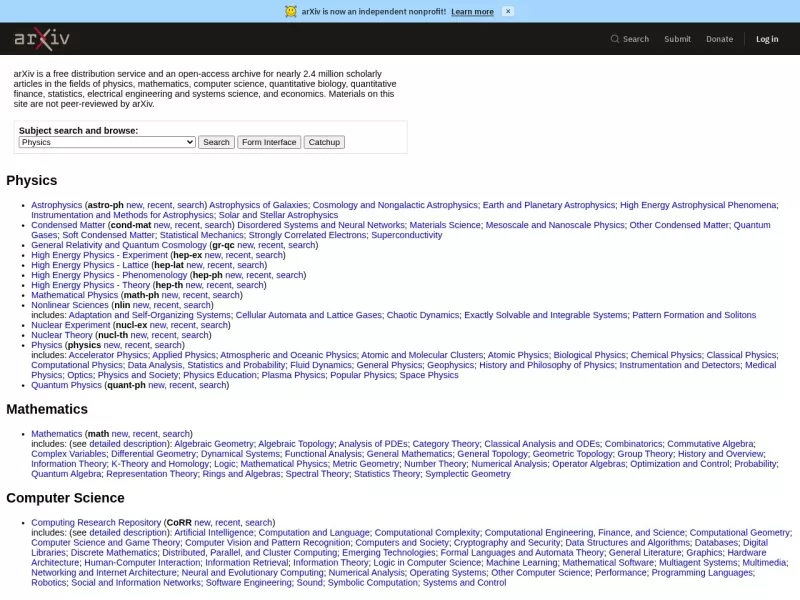Open Cosmology and Nongalactic Astrophysics

395,205
